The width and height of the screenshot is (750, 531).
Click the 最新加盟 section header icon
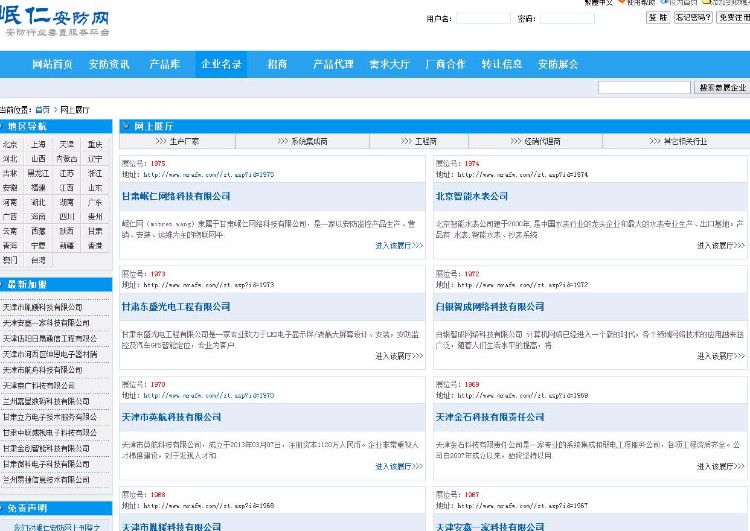pyautogui.click(x=2, y=285)
